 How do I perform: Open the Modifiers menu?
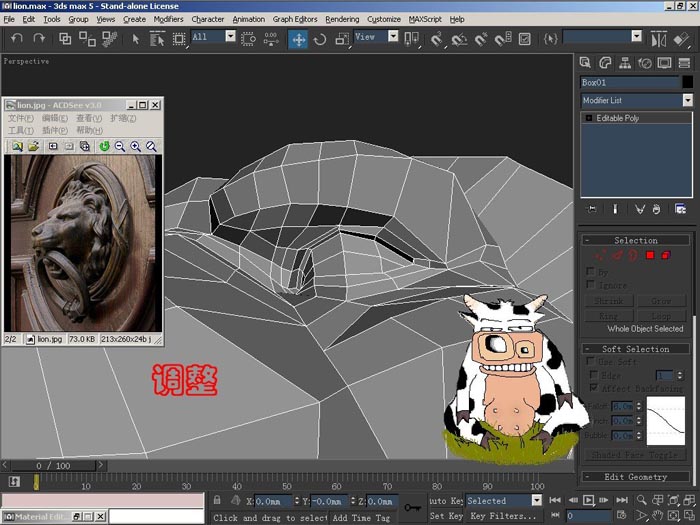168,19
